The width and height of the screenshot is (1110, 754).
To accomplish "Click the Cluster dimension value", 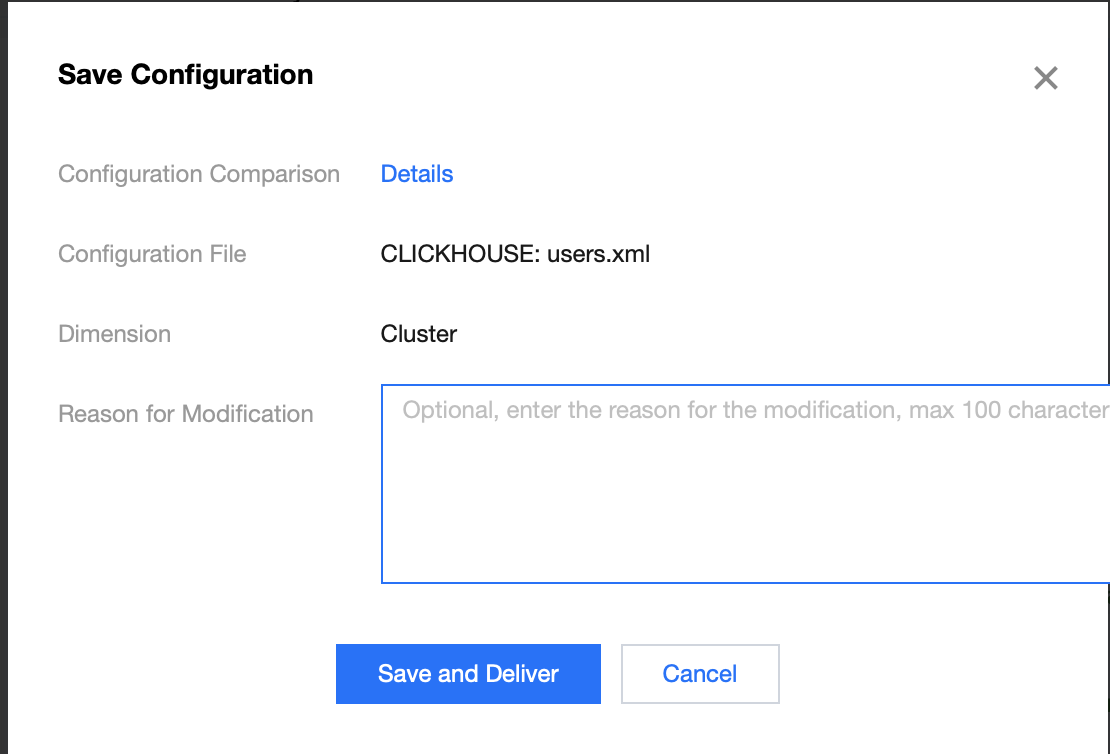I will tap(418, 334).
